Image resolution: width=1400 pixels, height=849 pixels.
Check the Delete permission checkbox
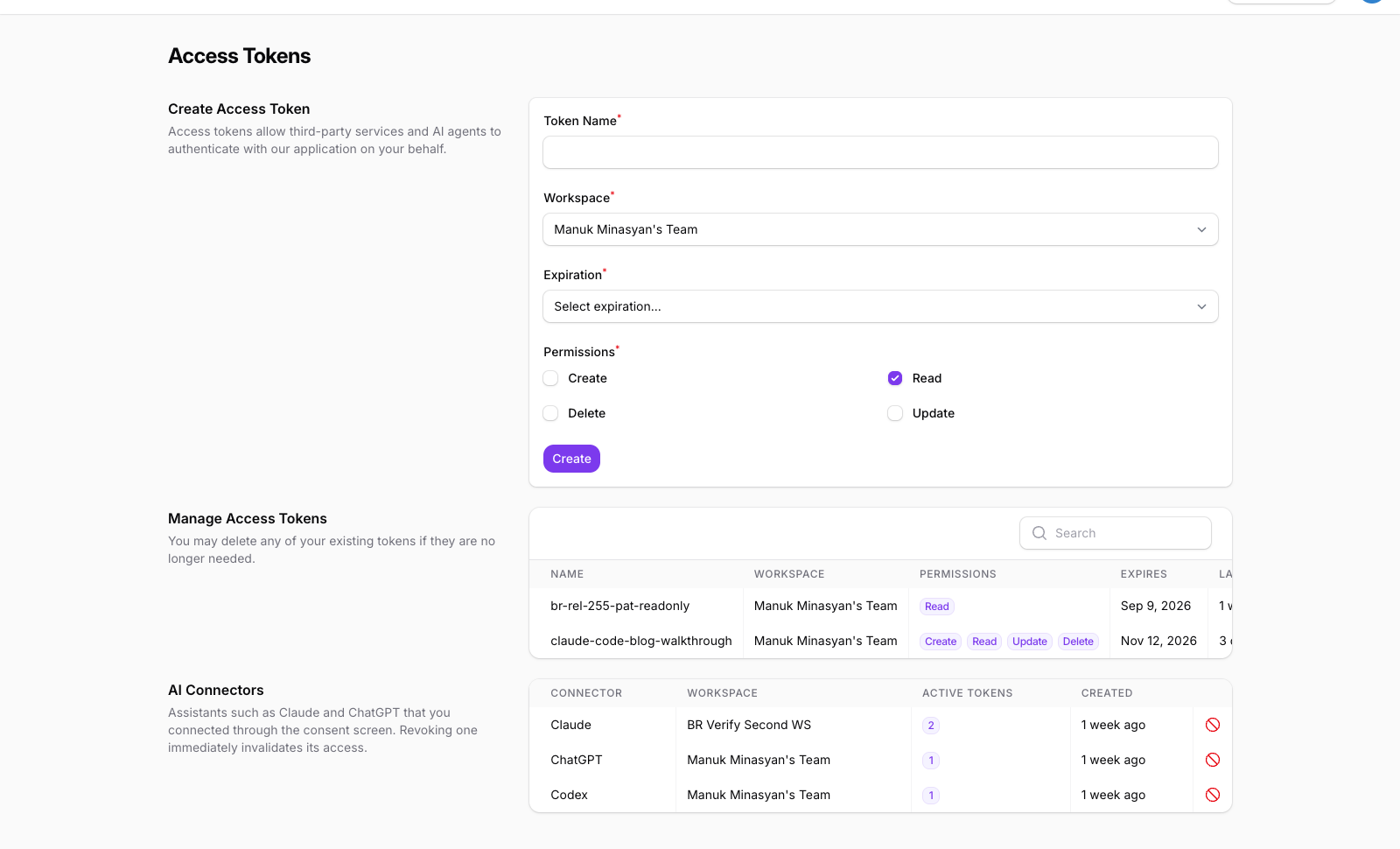[550, 413]
